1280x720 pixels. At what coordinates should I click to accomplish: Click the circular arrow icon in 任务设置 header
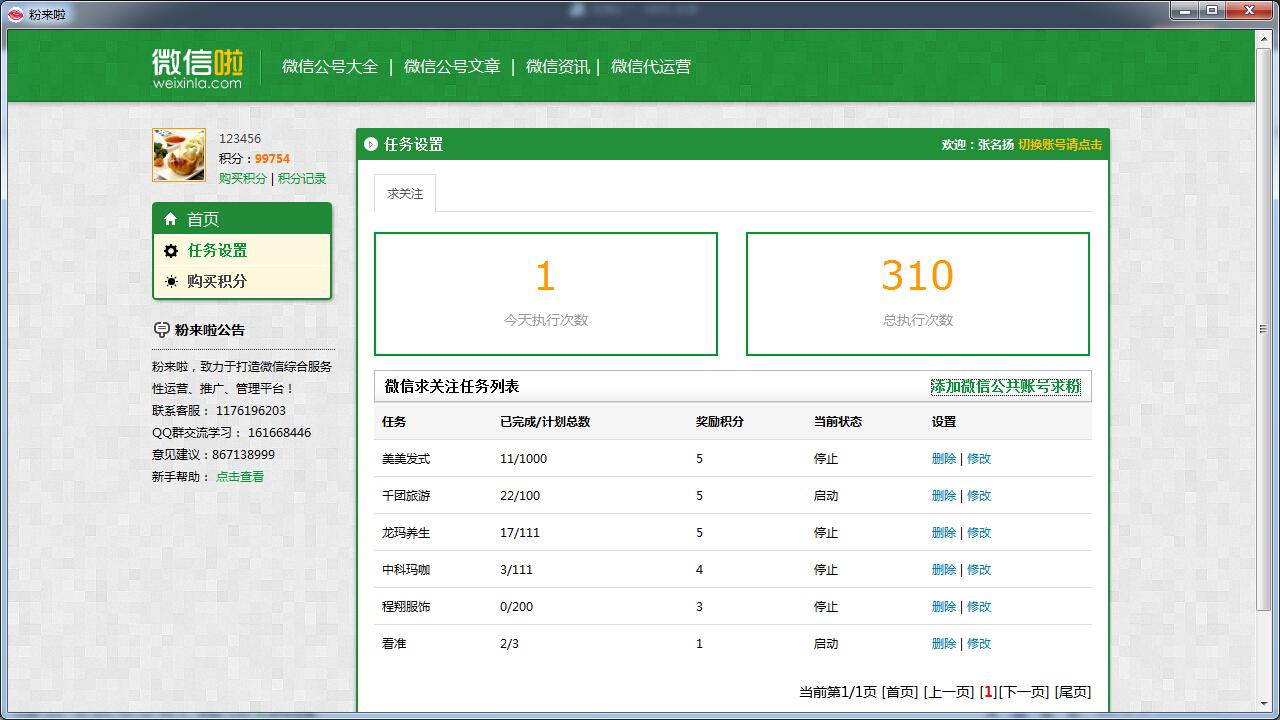pyautogui.click(x=370, y=144)
